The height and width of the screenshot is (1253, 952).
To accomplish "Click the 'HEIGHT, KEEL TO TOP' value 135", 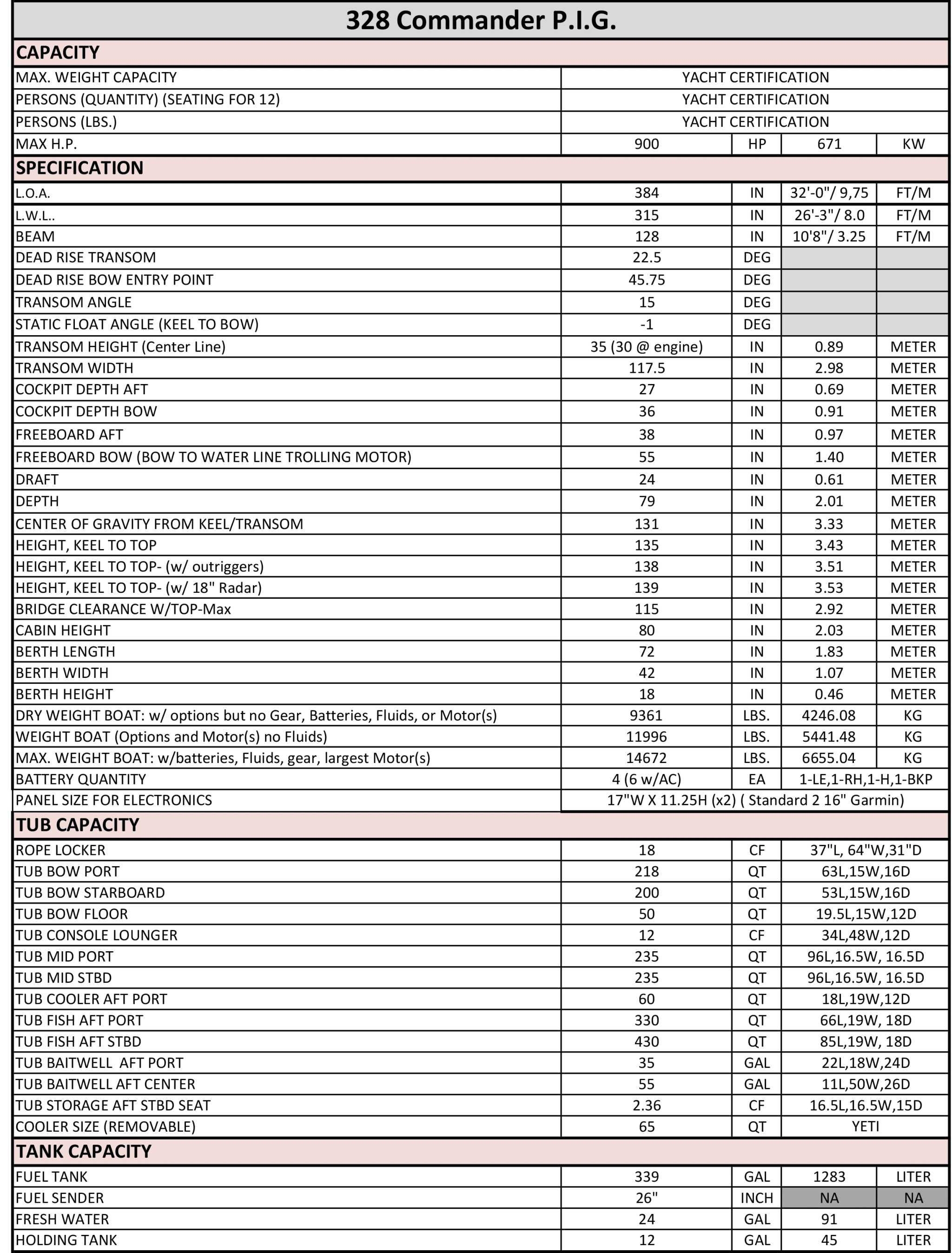I will click(x=647, y=546).
